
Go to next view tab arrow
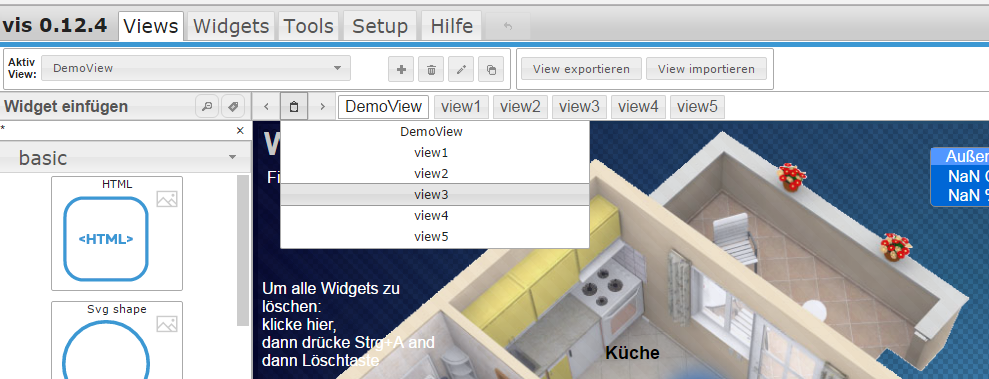(x=322, y=107)
